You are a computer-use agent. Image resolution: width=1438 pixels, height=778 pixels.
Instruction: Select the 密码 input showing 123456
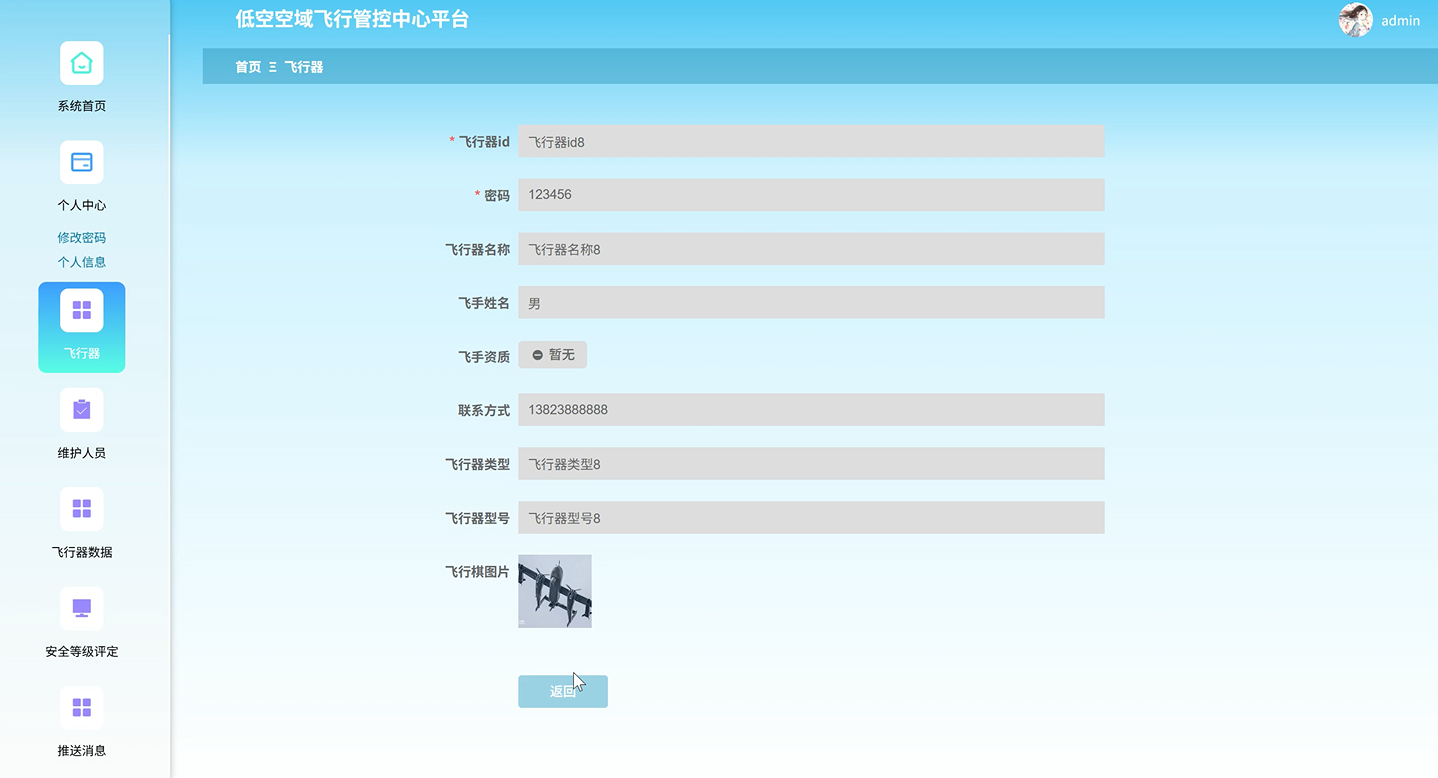point(810,194)
